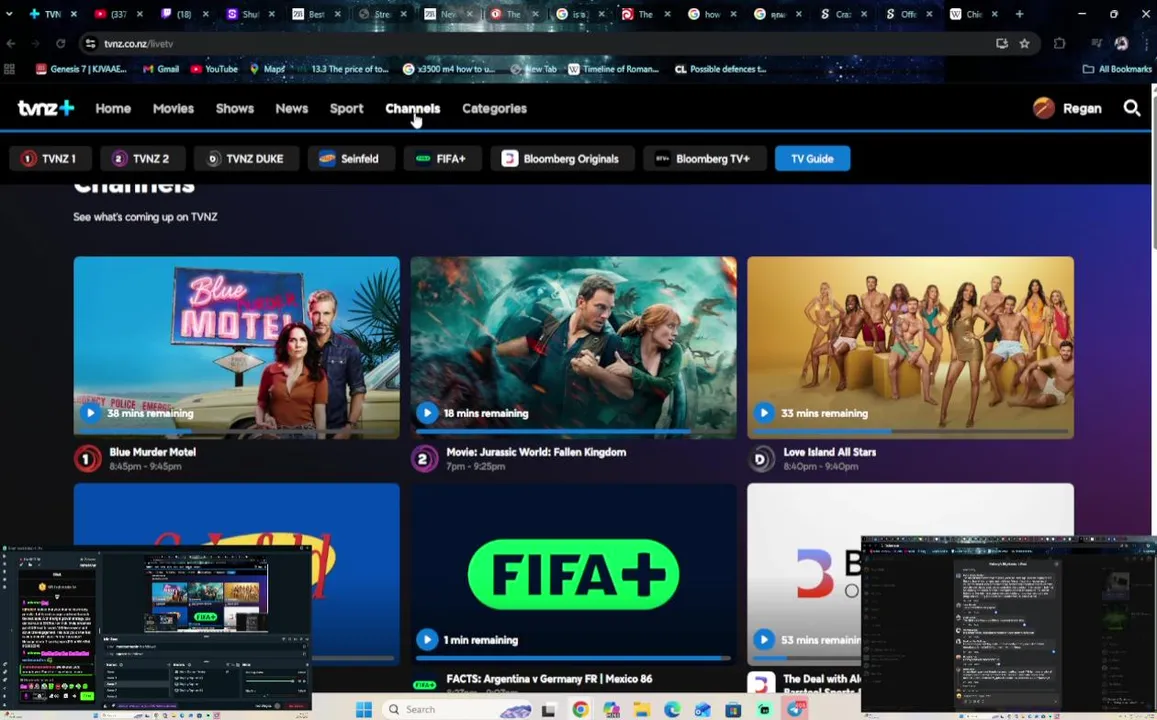Click the Blue Murder Motel title text
The width and height of the screenshot is (1157, 720).
coord(153,452)
